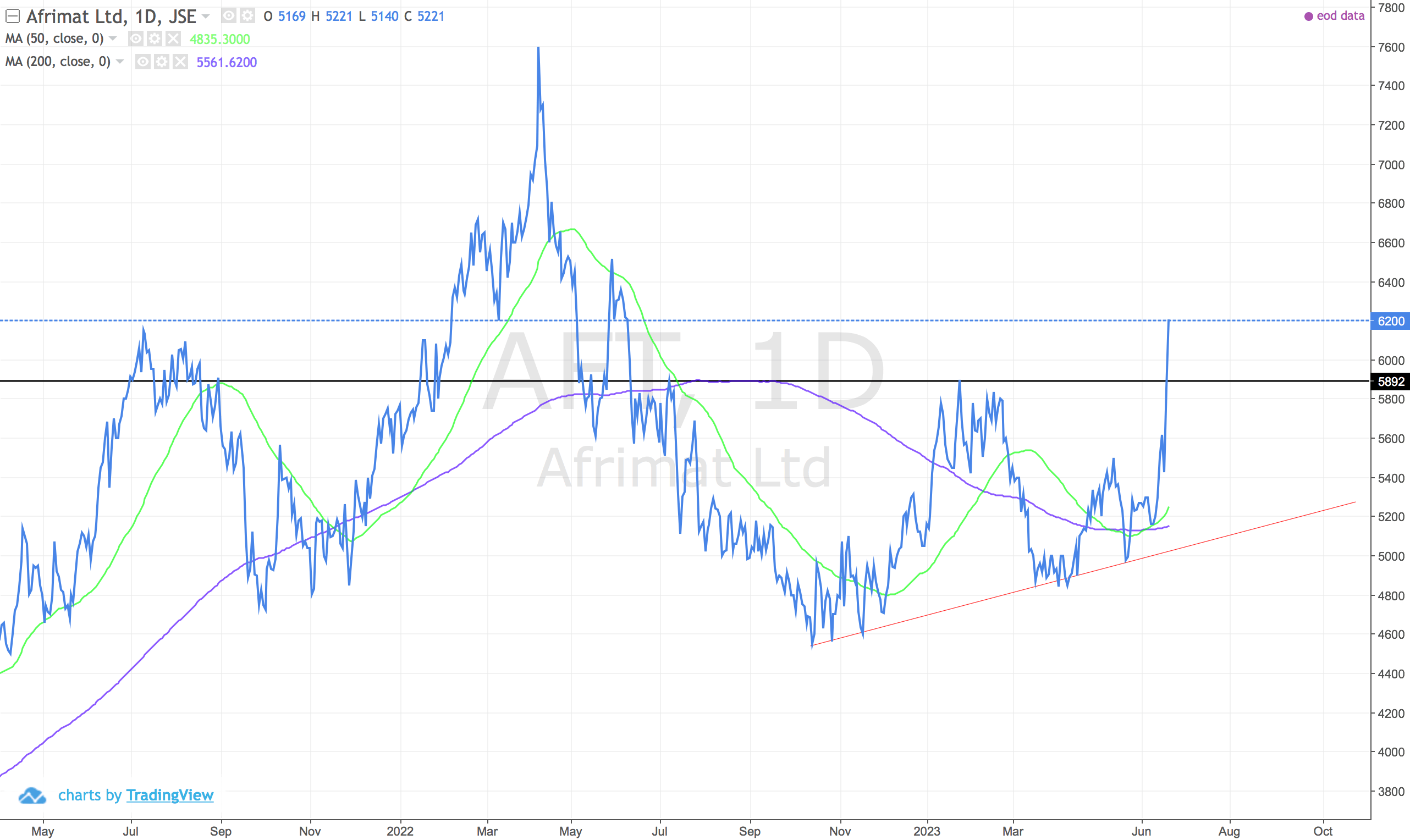Image resolution: width=1410 pixels, height=840 pixels.
Task: Select the blue 6200 price label
Action: [1390, 321]
